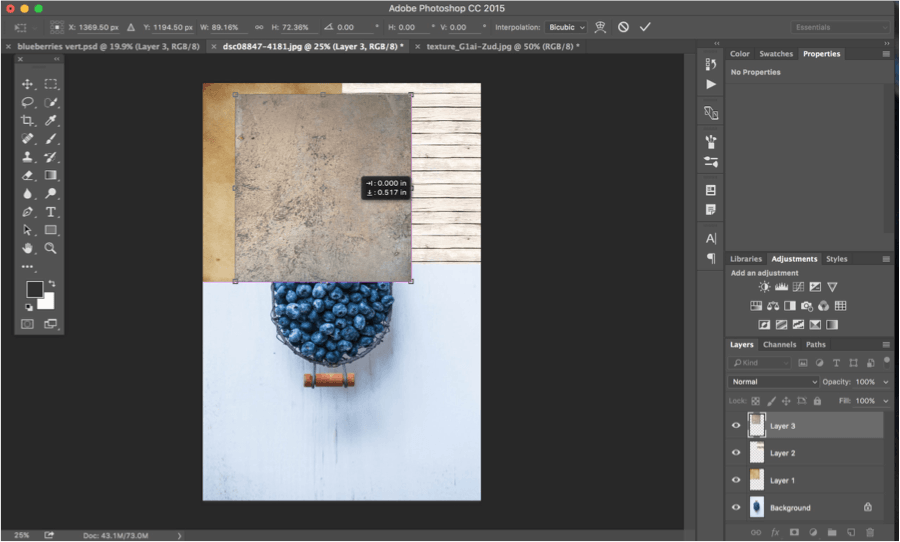The width and height of the screenshot is (900, 542).
Task: Commit transform with checkmark icon
Action: (645, 27)
